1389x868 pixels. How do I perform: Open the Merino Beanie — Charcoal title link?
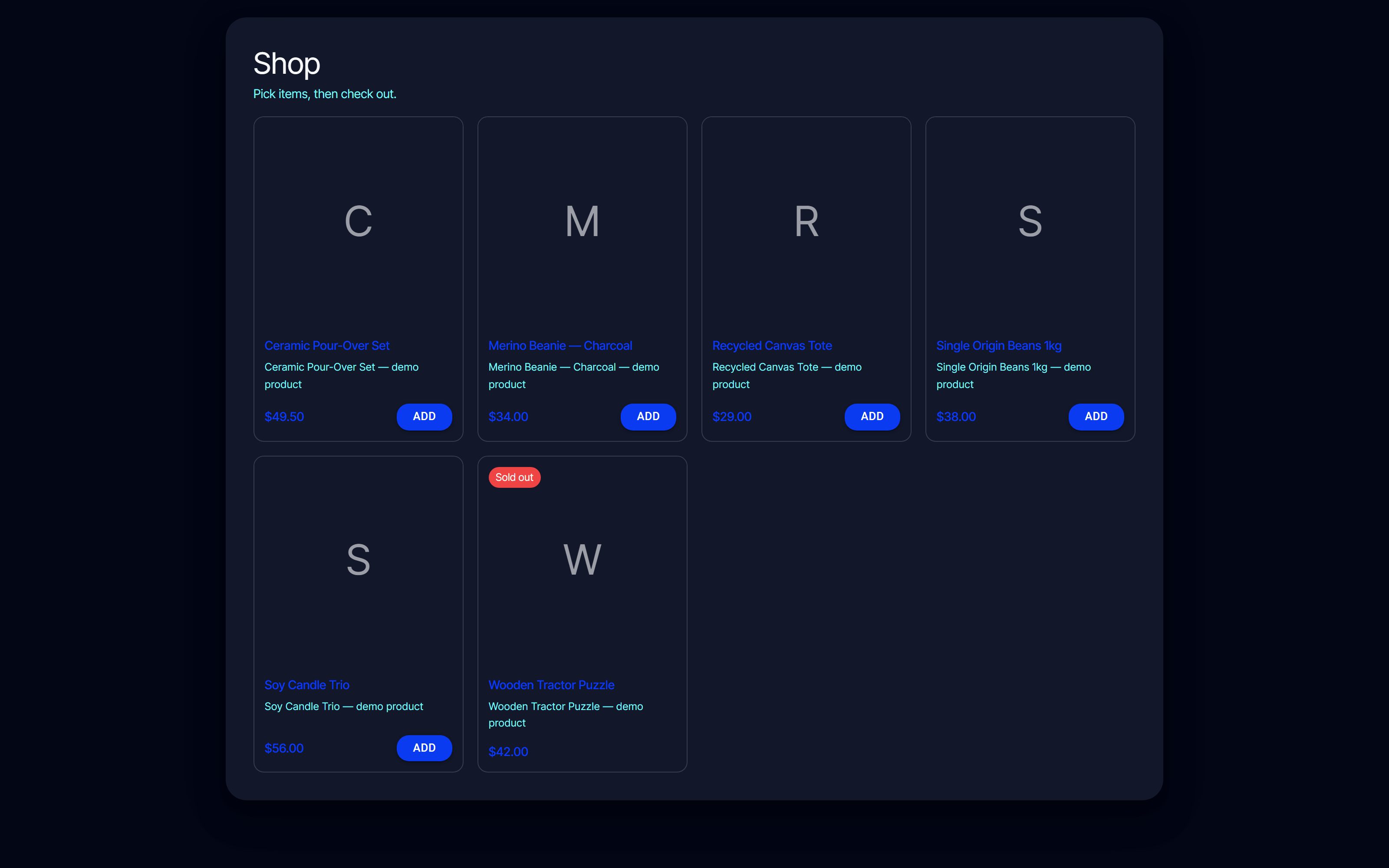pos(560,345)
